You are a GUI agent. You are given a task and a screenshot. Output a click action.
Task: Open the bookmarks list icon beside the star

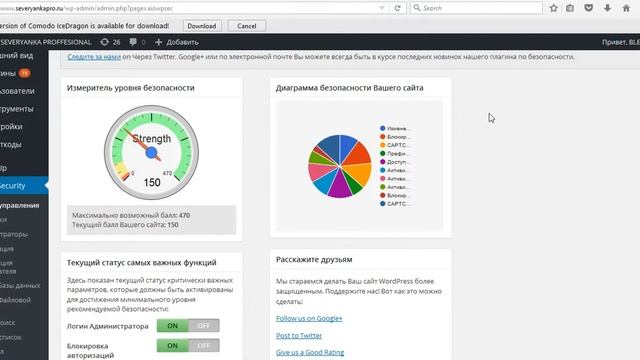coord(570,8)
